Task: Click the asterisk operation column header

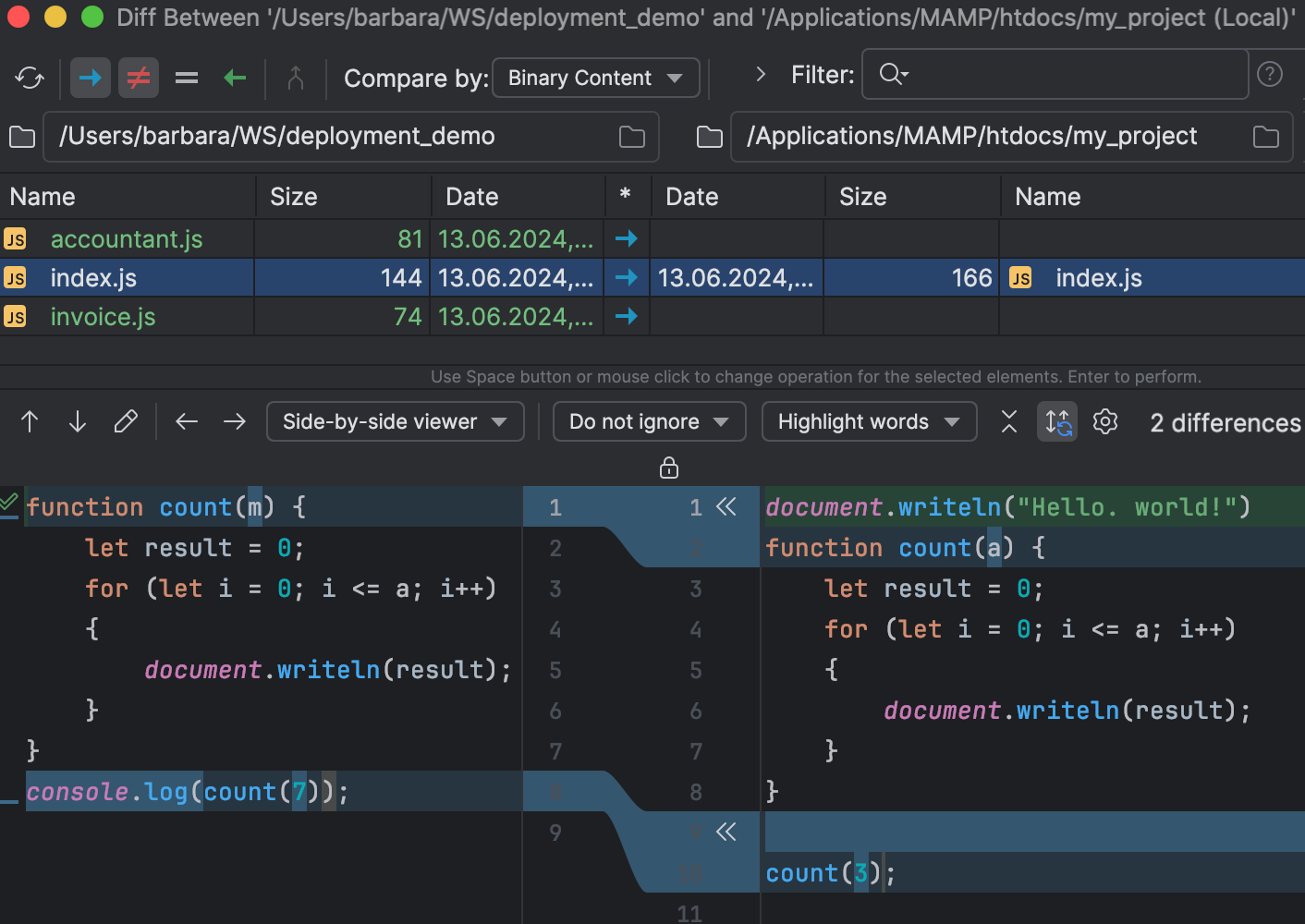Action: [x=626, y=195]
